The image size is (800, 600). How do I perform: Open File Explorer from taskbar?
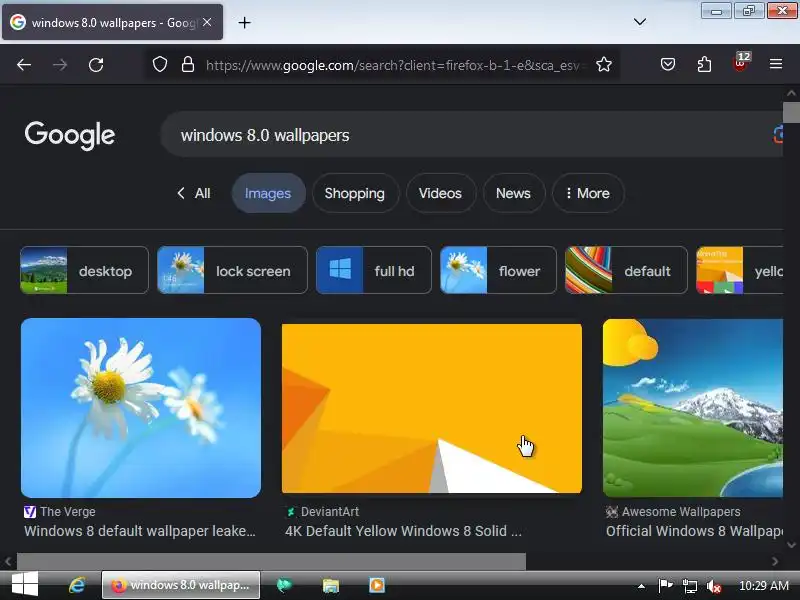(x=331, y=585)
